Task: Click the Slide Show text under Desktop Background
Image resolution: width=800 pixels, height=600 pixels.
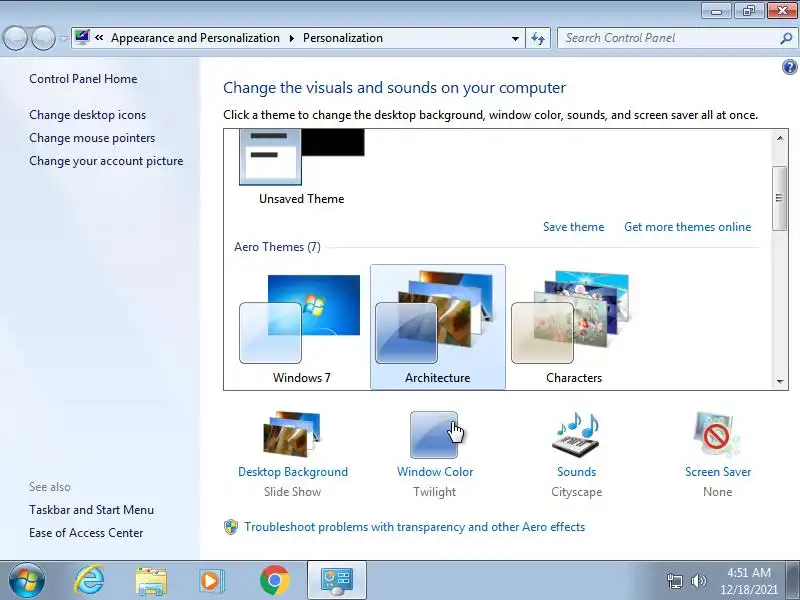Action: (292, 492)
